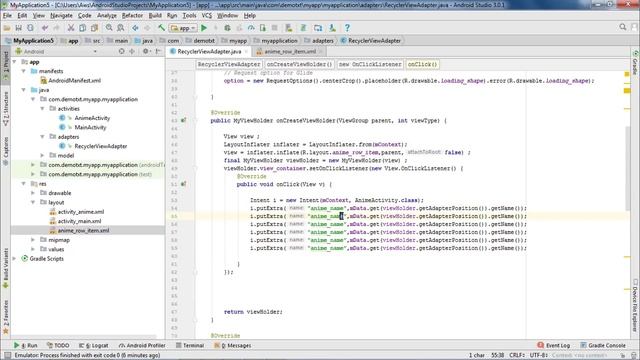The width and height of the screenshot is (640, 360).
Task: Open the Build menu
Action: (155, 16)
